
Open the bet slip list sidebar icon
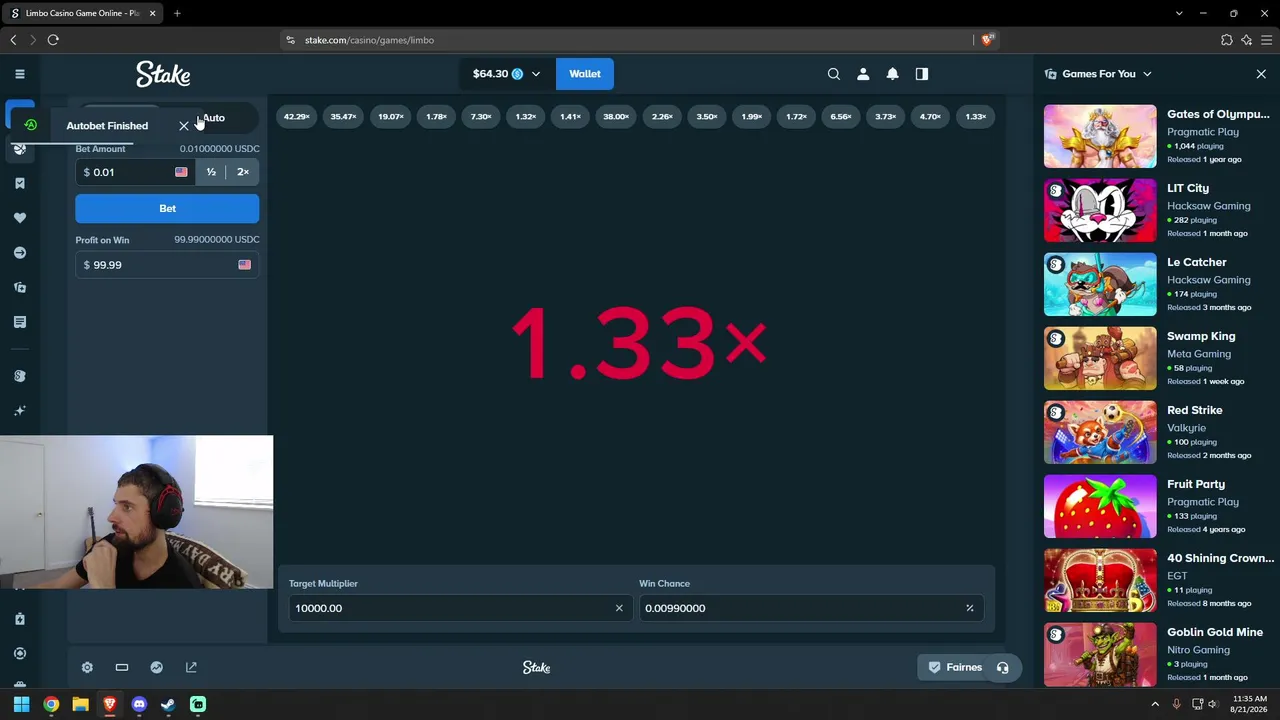(20, 322)
